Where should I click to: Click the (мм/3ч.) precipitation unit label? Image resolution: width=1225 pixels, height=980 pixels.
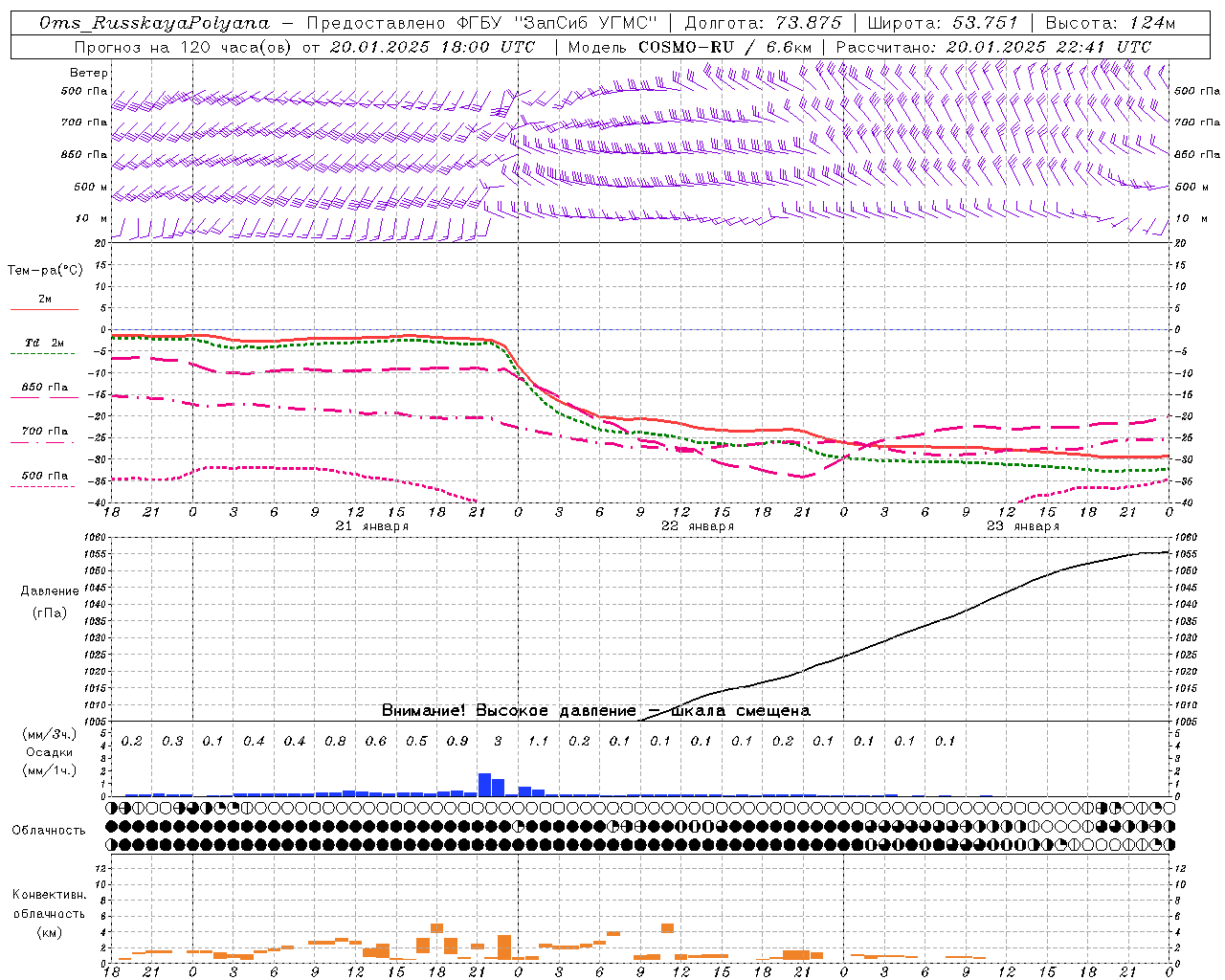tap(49, 734)
